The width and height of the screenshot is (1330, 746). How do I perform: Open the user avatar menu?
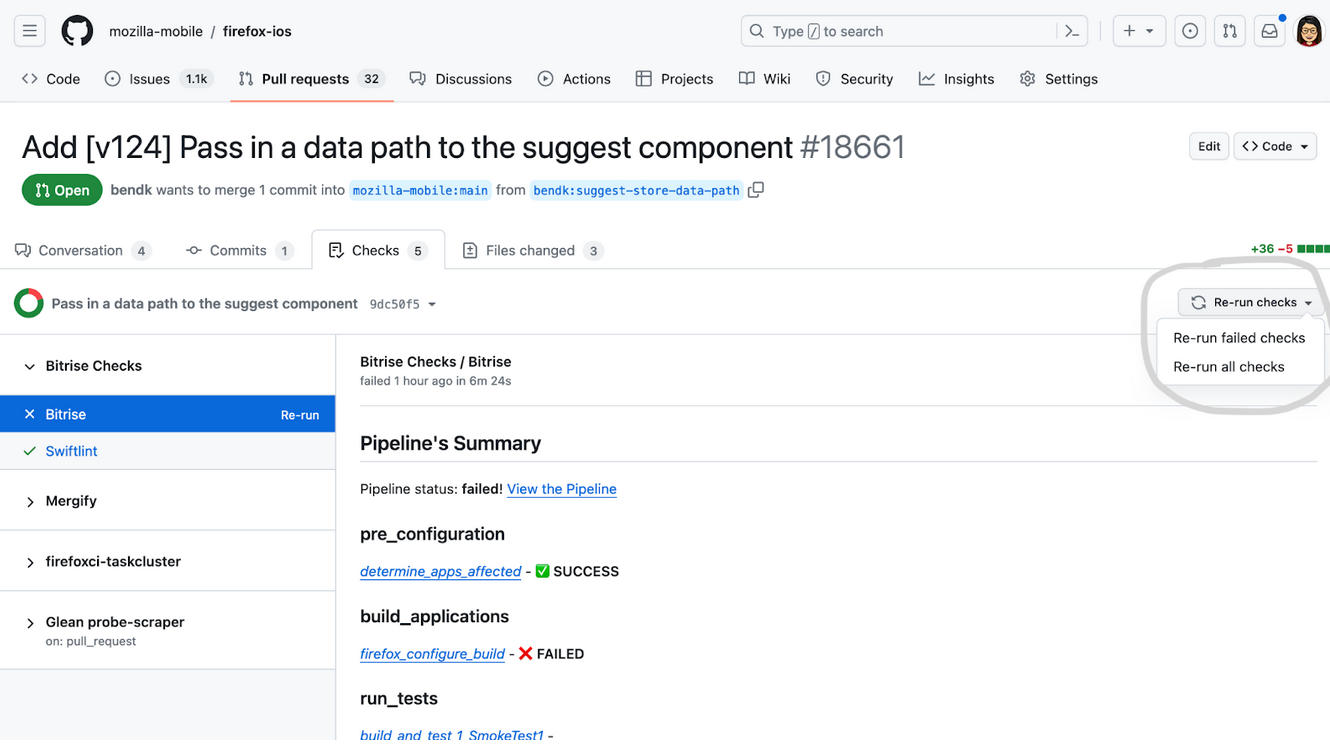click(x=1309, y=31)
